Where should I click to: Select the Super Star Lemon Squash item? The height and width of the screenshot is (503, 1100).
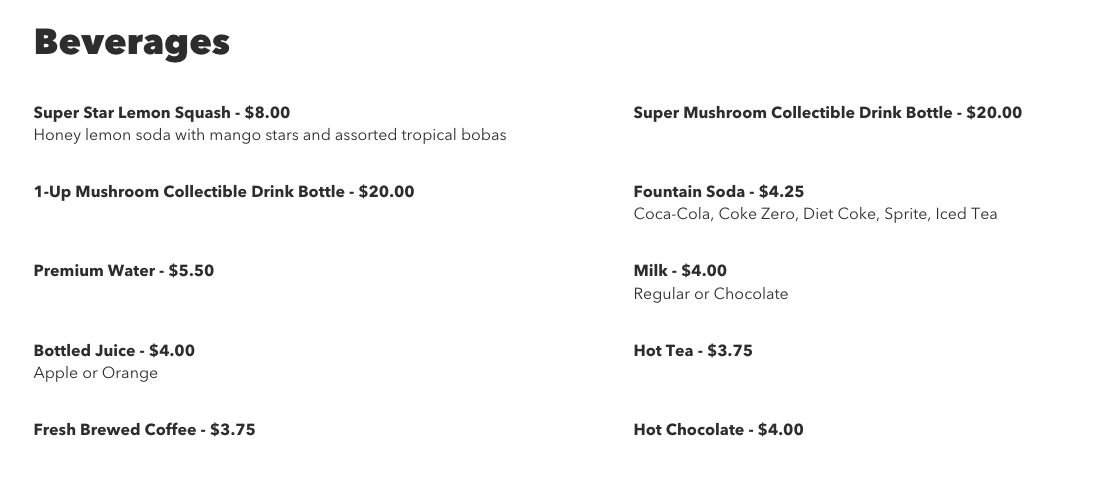132,113
